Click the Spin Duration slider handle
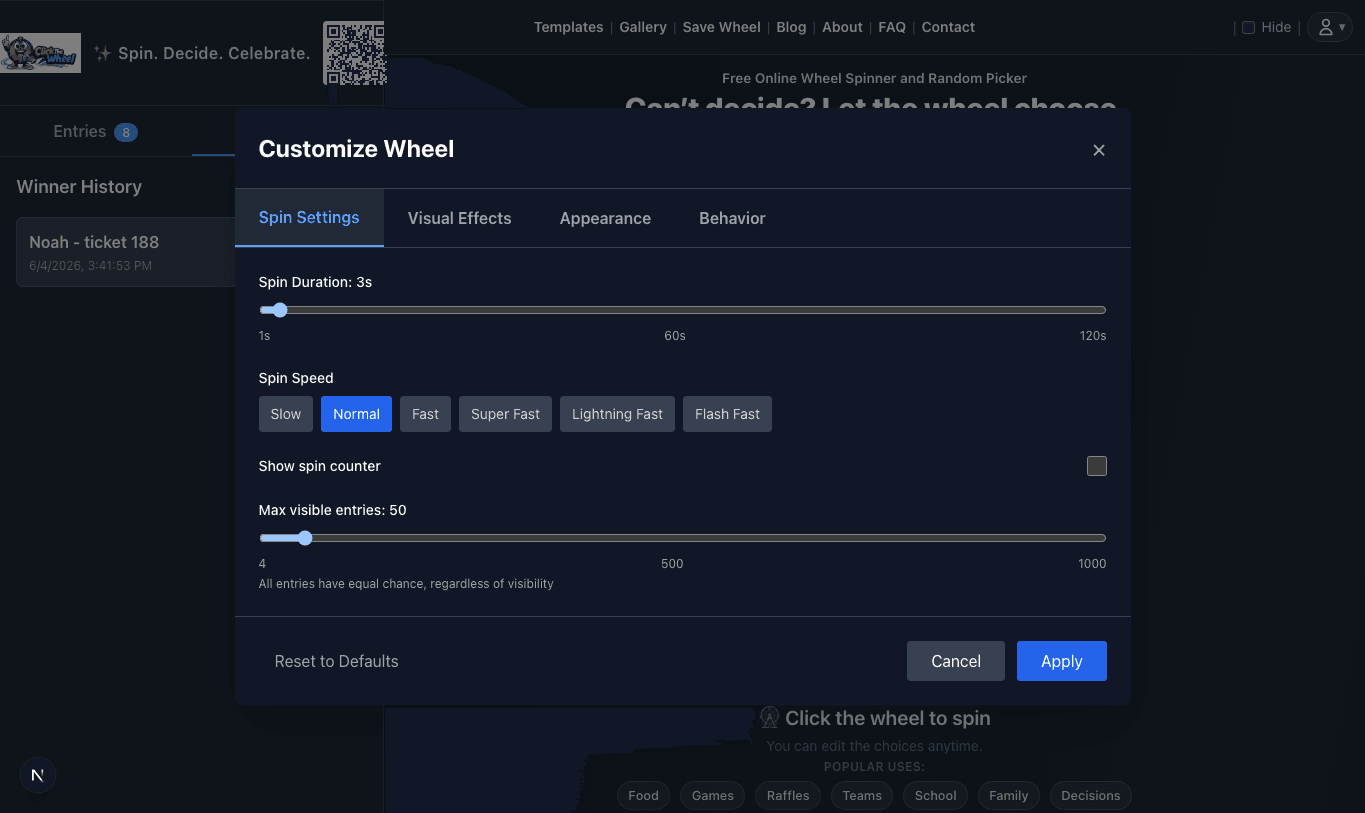Viewport: 1365px width, 813px height. 280,310
